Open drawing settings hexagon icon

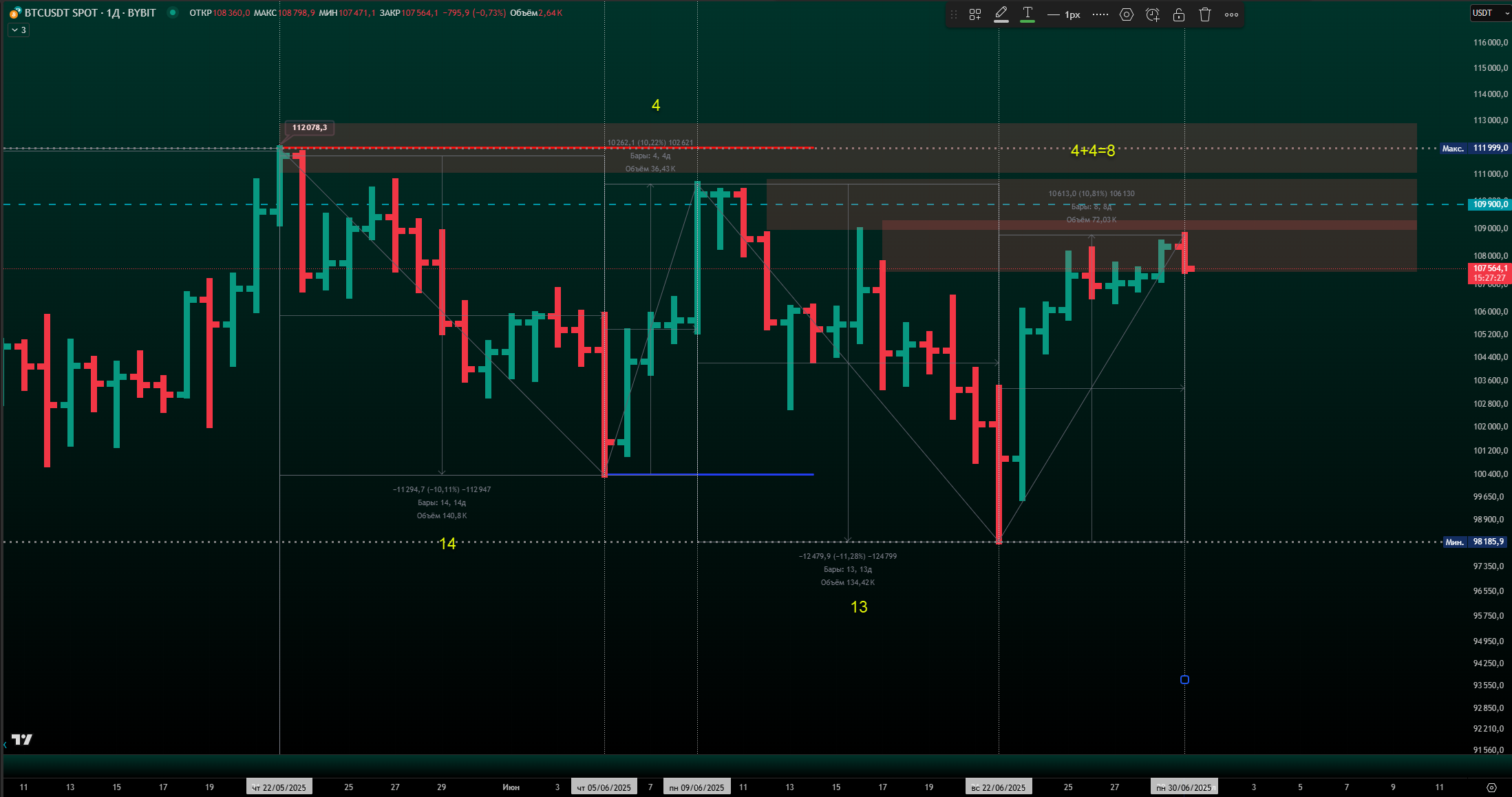[x=1127, y=14]
